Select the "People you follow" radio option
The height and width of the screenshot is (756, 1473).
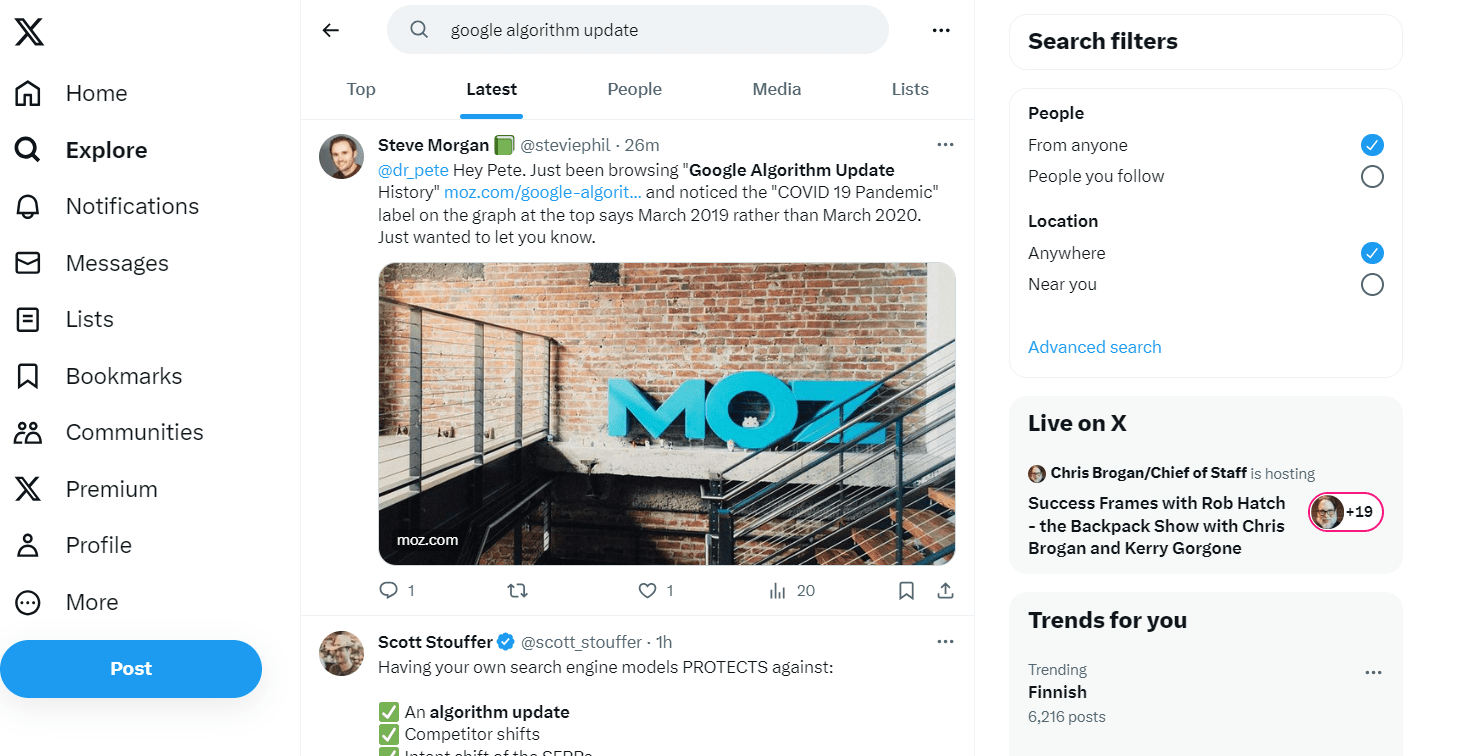point(1372,177)
